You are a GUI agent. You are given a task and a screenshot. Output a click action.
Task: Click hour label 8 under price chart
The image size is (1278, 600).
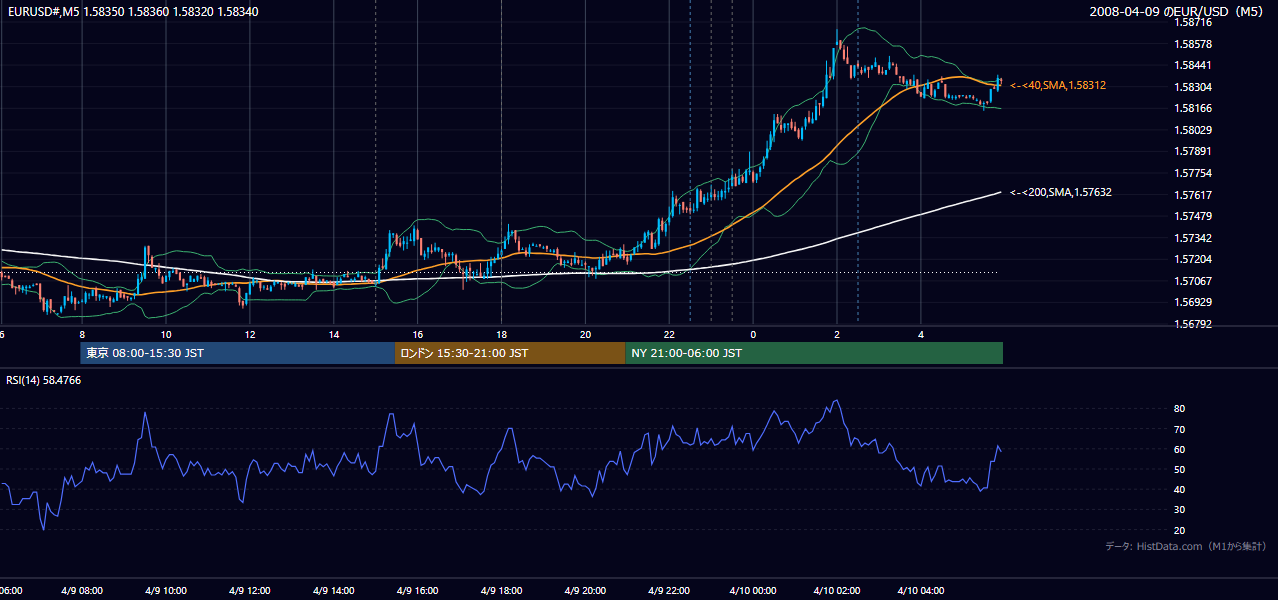pyautogui.click(x=82, y=335)
